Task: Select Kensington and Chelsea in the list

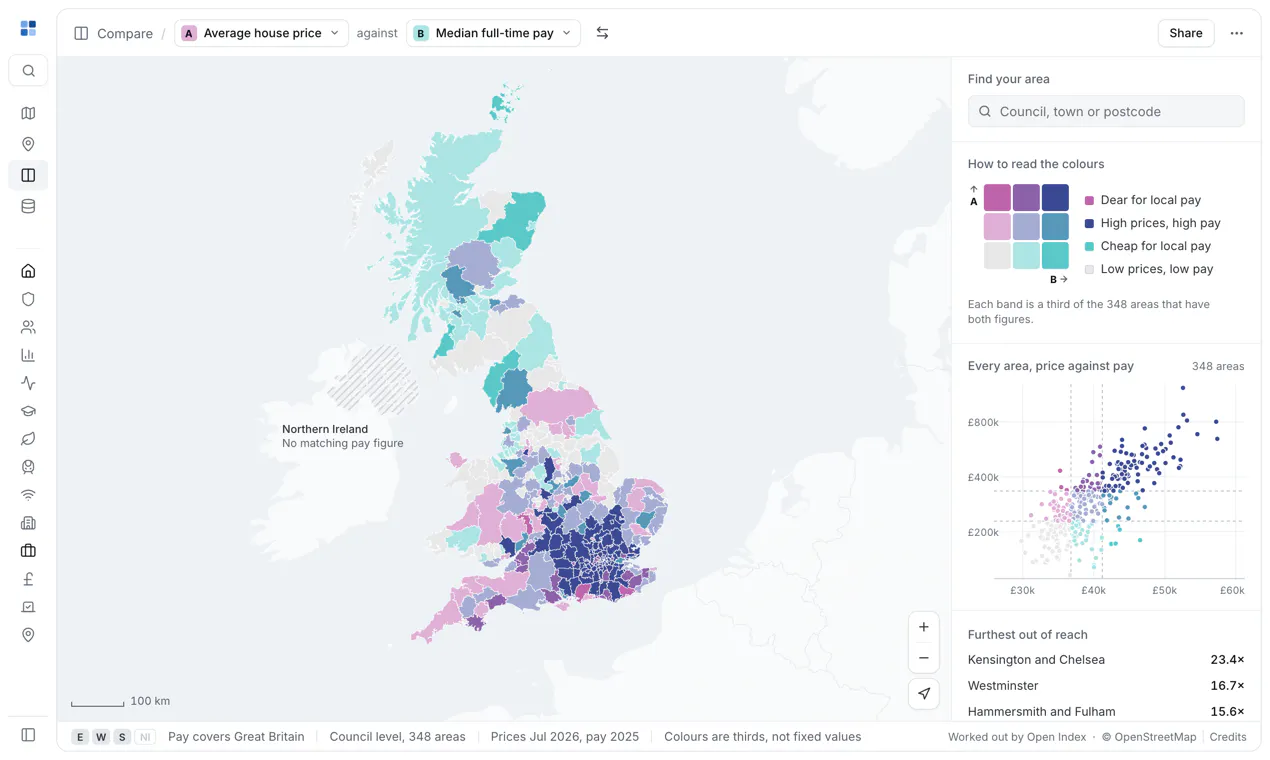Action: click(1106, 660)
